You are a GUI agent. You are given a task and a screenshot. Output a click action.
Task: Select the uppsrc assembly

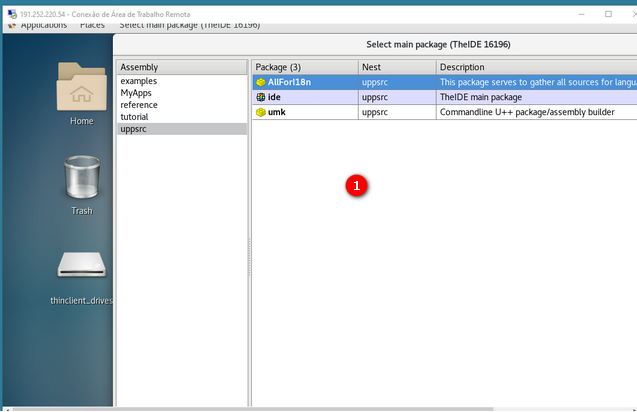click(x=134, y=129)
